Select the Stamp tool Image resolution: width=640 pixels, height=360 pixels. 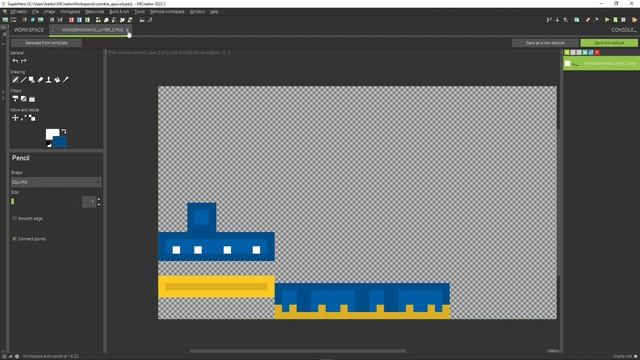49,80
